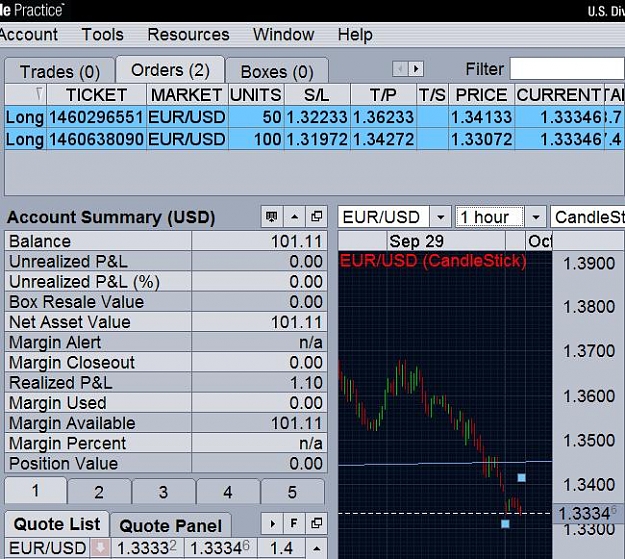
Task: Switch to quote tab 3
Action: (x=163, y=492)
